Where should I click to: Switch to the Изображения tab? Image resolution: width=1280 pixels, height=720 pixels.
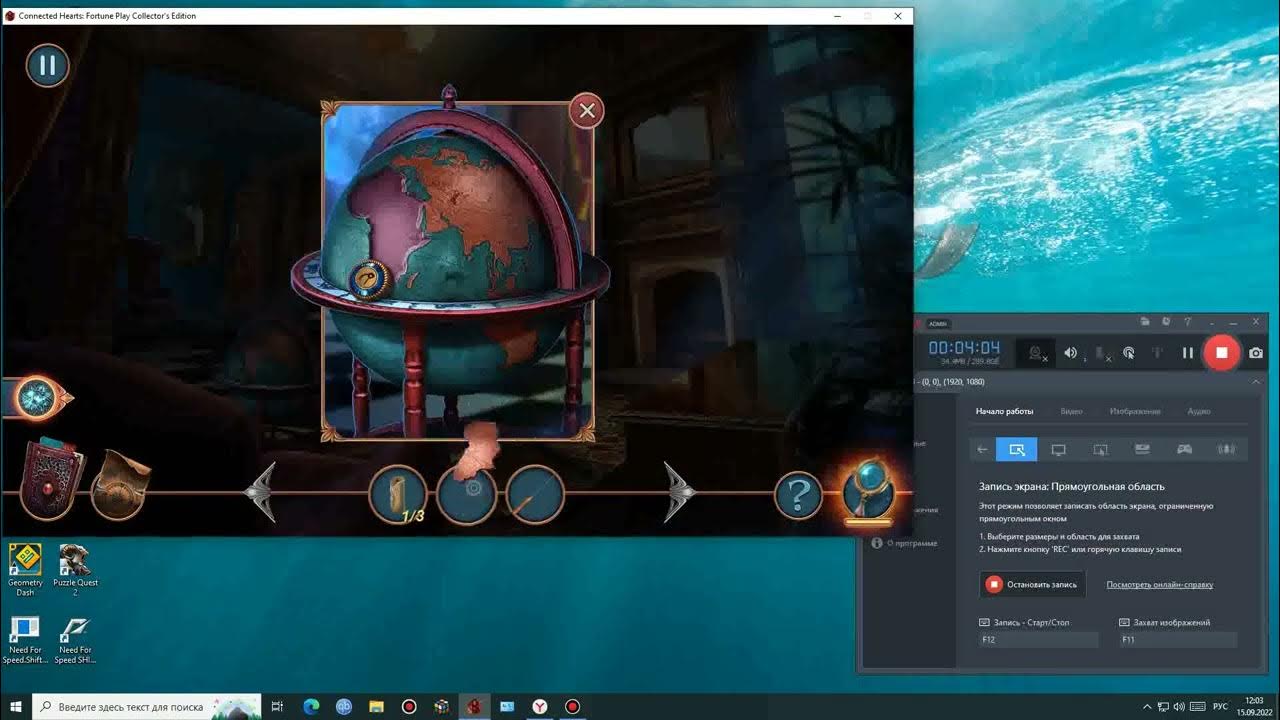click(x=1135, y=411)
